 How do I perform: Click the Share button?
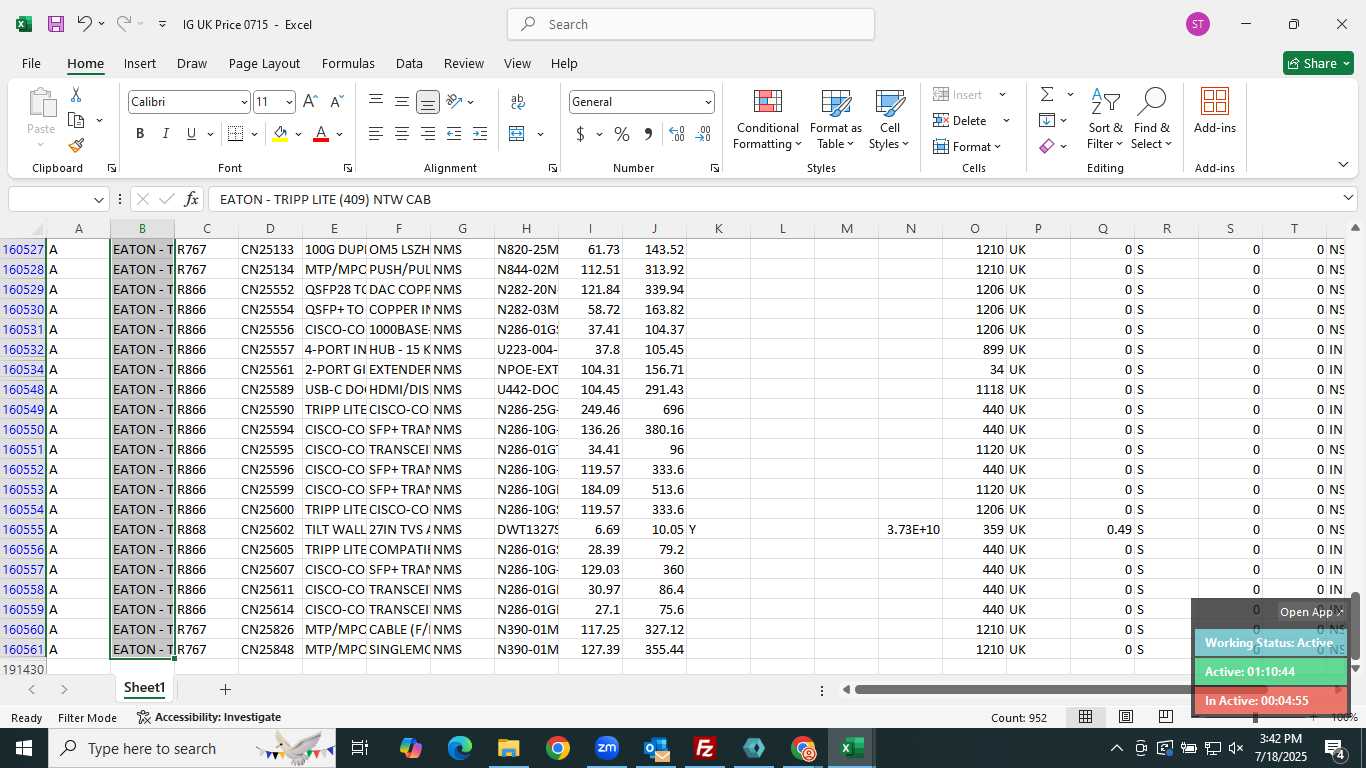1318,63
